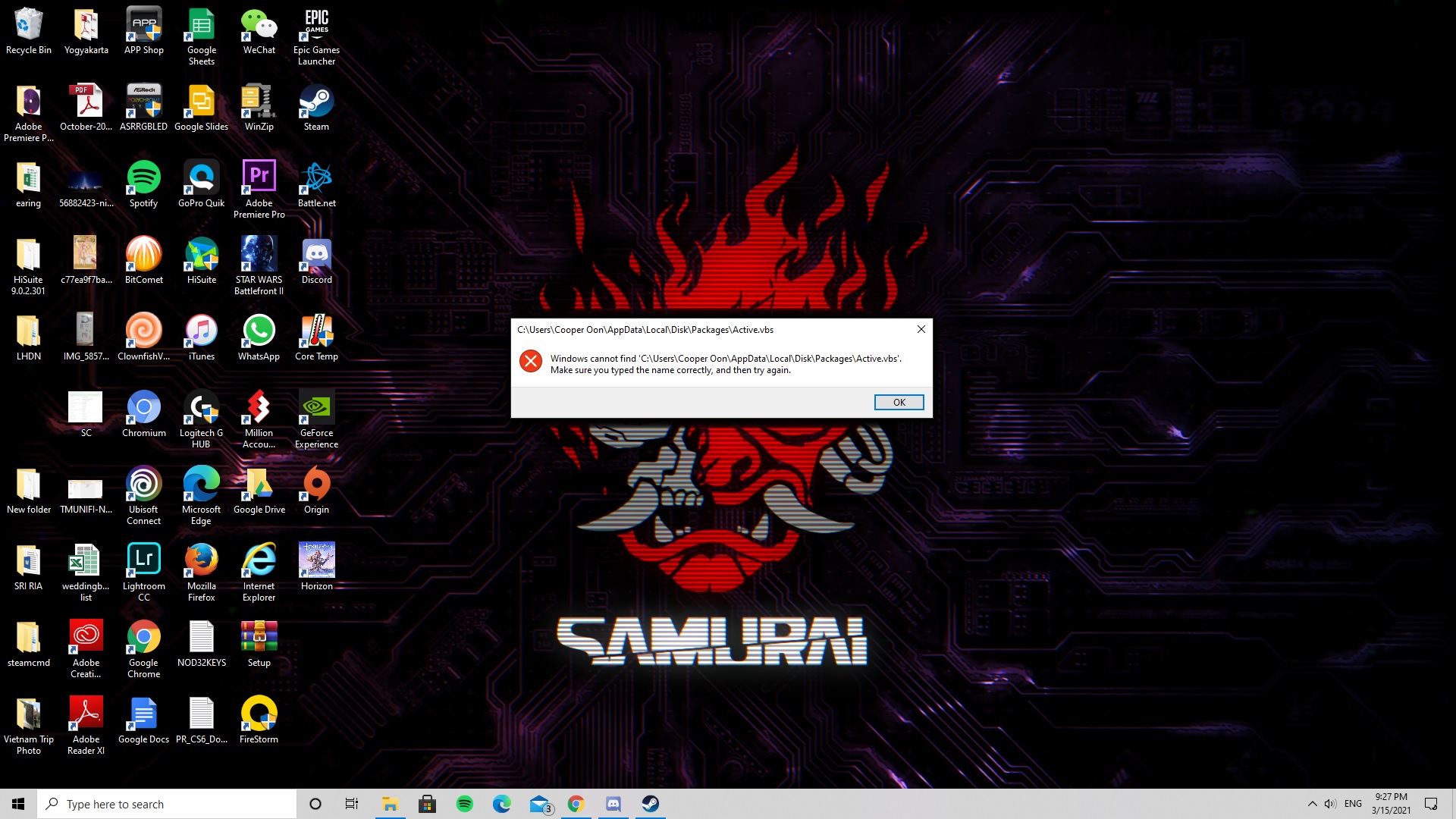1456x819 pixels.
Task: Select the Lightroom CC shortcut
Action: coord(143,573)
